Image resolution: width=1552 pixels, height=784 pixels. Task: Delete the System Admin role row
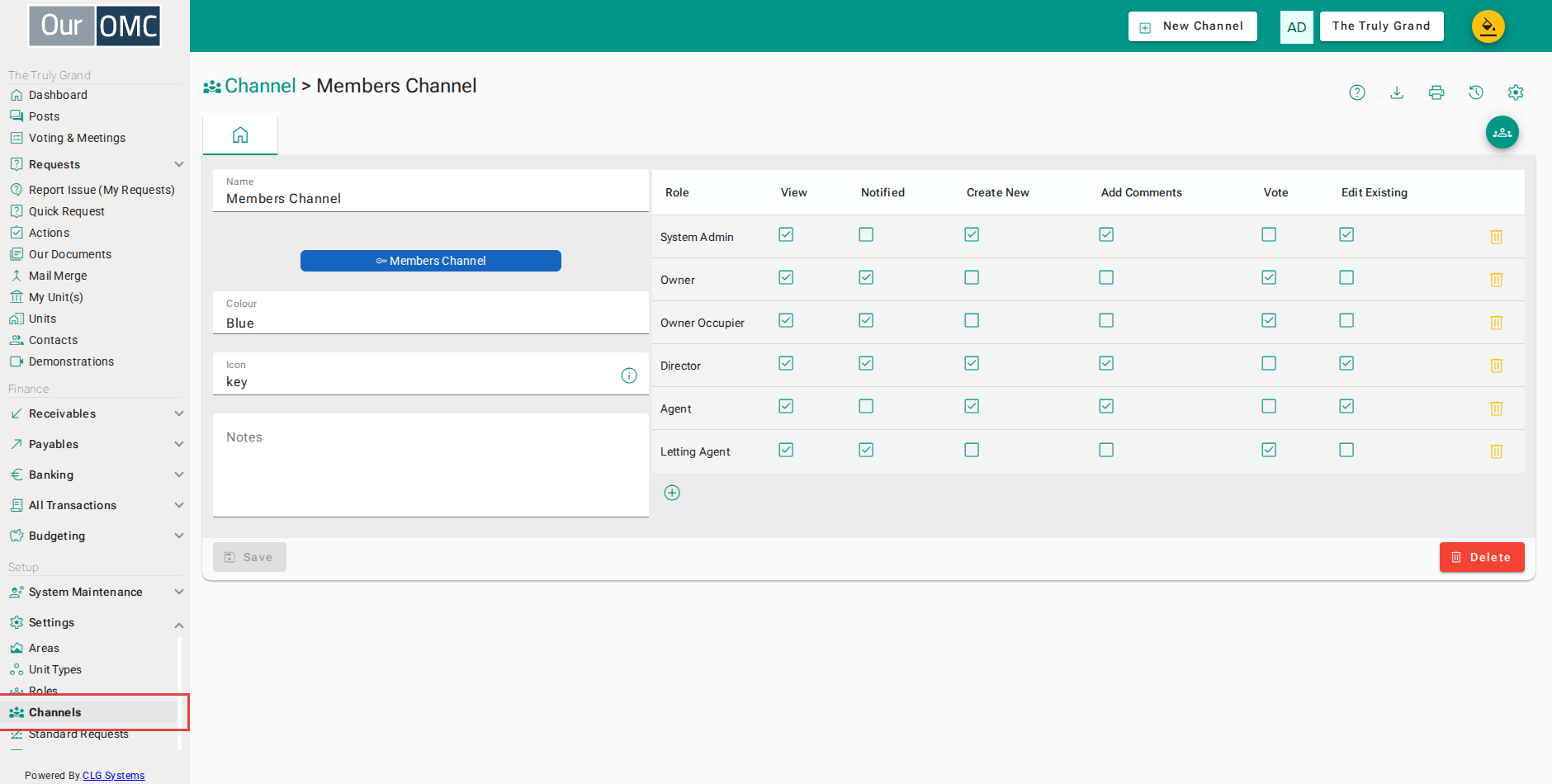(x=1496, y=237)
